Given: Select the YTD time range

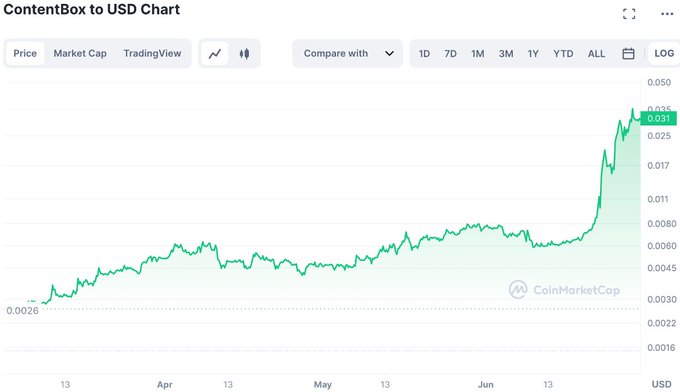Looking at the screenshot, I should [563, 54].
